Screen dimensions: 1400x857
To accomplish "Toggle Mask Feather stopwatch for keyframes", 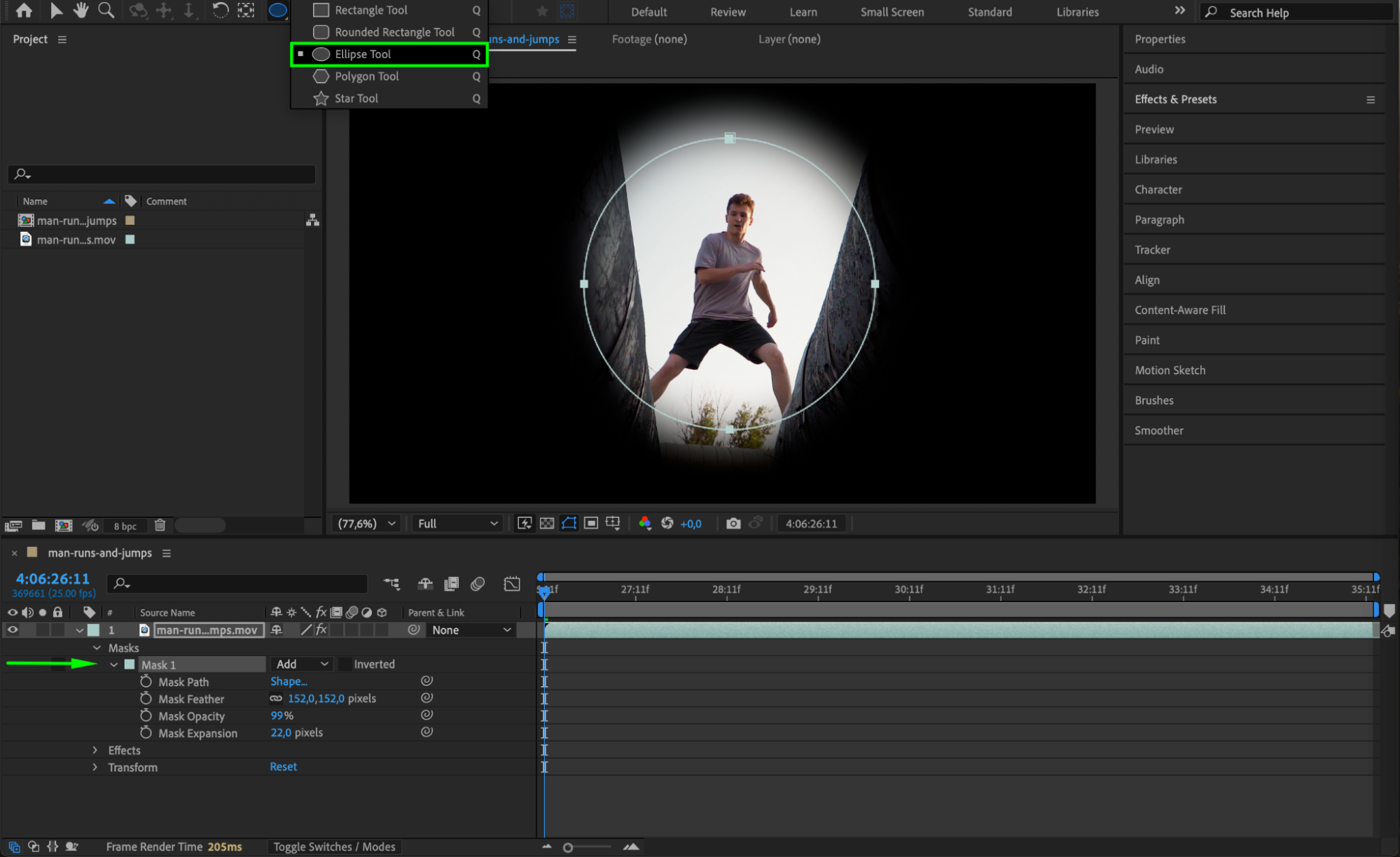I will (146, 698).
